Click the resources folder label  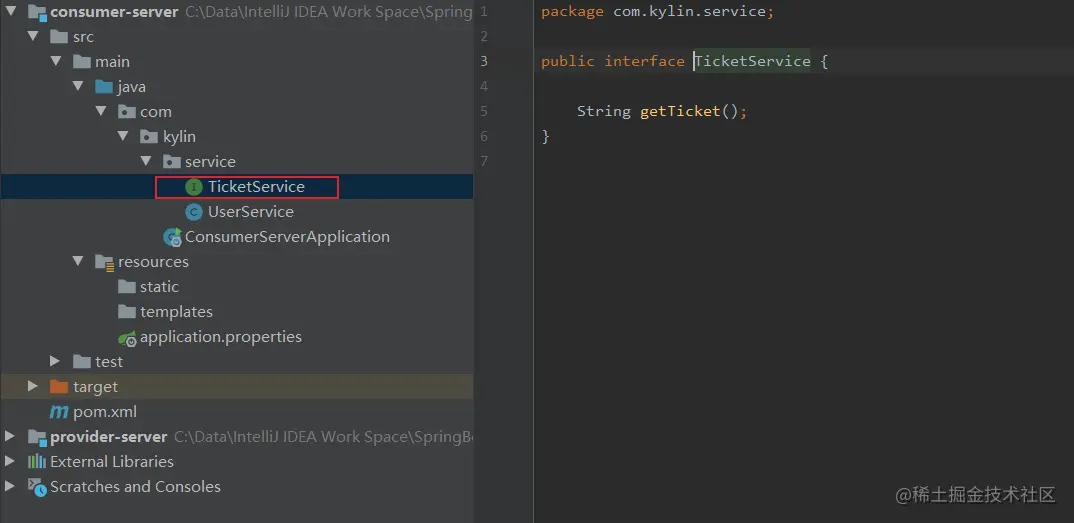(x=153, y=262)
